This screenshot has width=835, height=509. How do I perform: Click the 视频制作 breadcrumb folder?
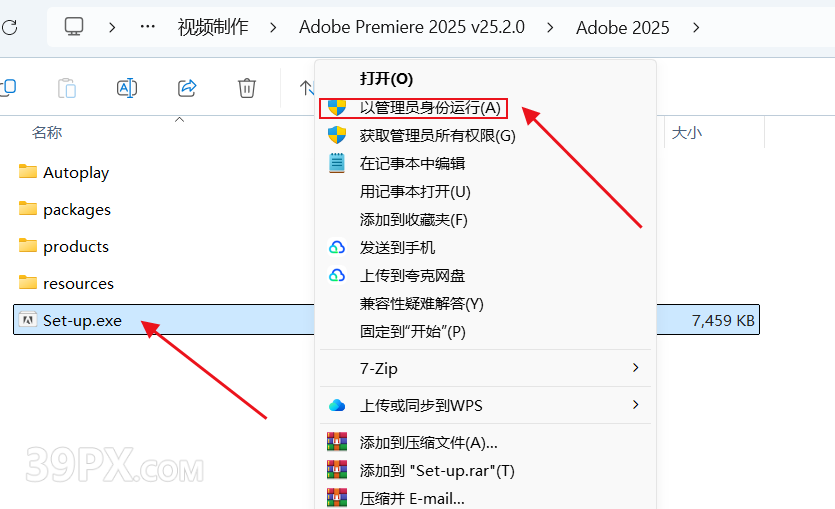click(213, 27)
